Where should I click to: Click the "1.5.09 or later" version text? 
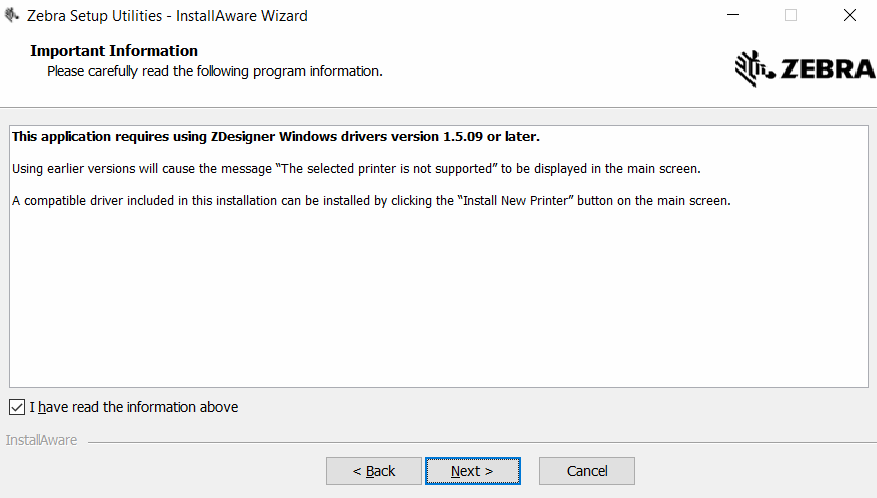(x=491, y=136)
